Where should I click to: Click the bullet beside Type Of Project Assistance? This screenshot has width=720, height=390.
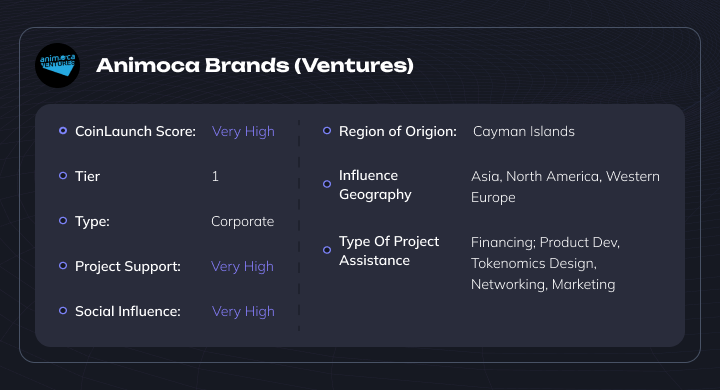pyautogui.click(x=327, y=250)
